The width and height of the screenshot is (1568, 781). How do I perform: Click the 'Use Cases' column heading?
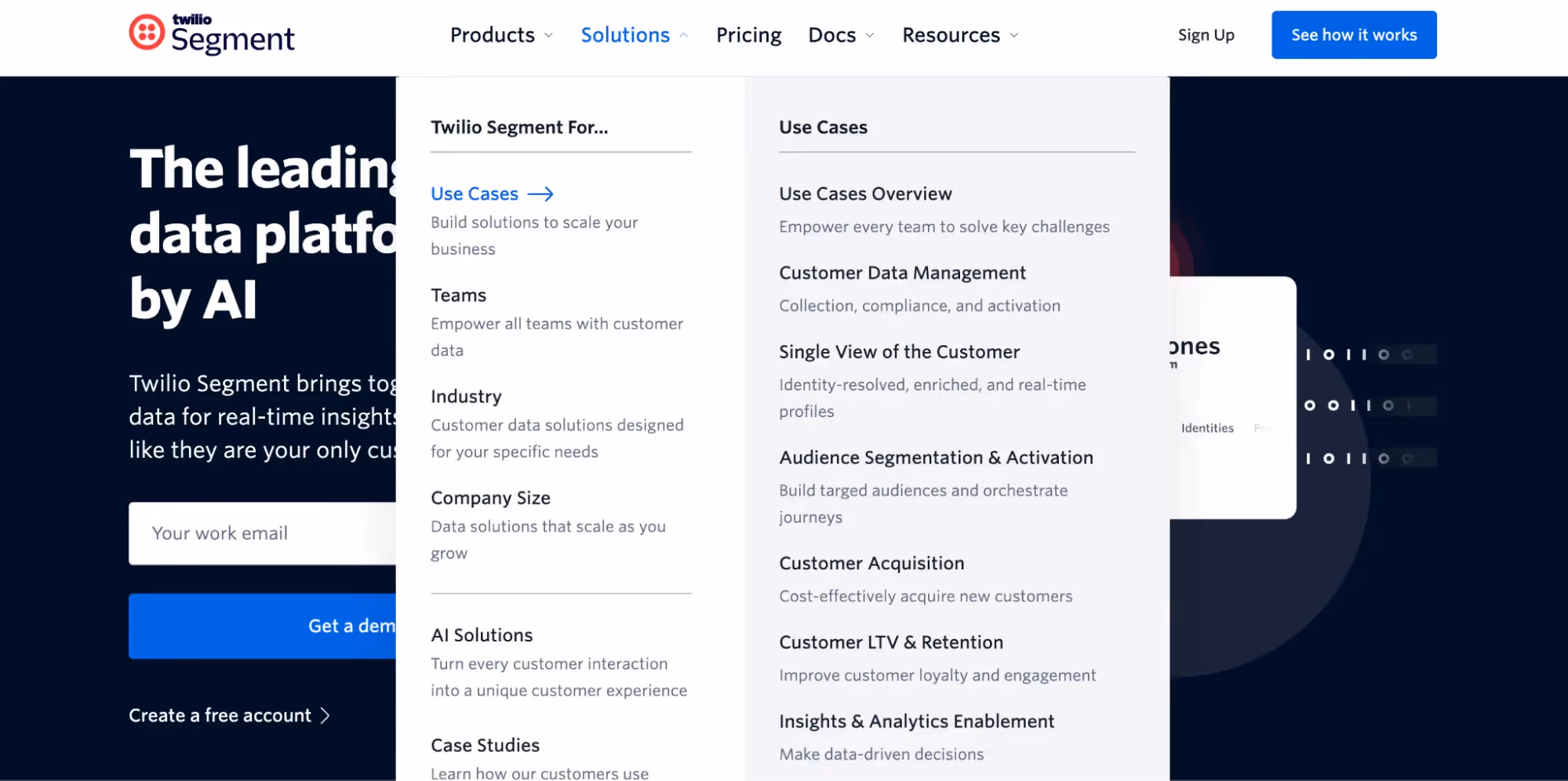click(x=823, y=127)
